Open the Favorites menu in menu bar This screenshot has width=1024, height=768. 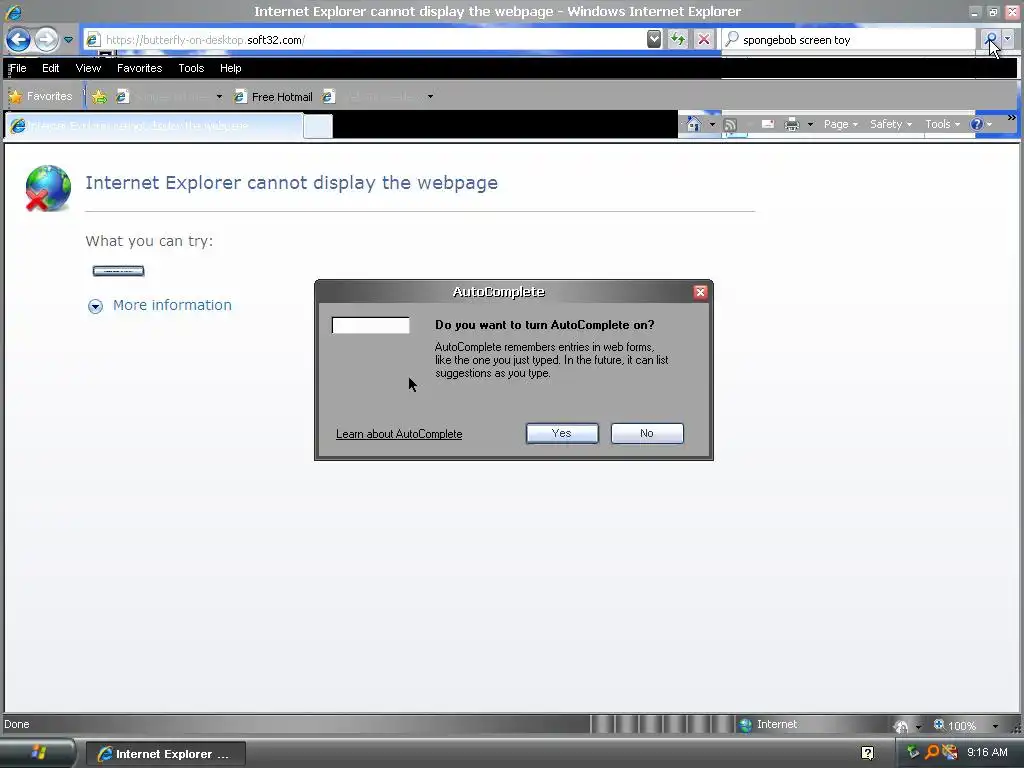pyautogui.click(x=139, y=68)
